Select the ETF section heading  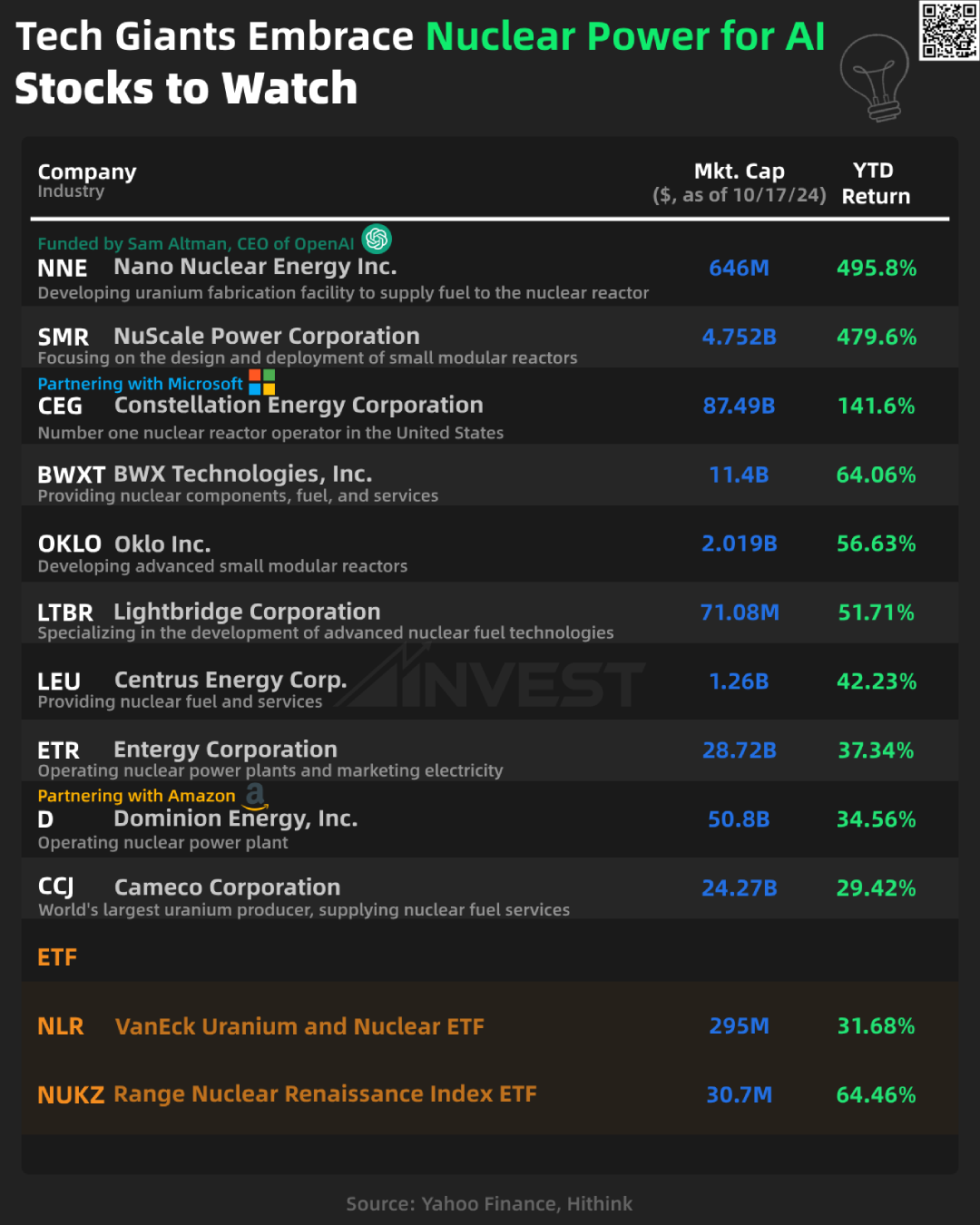pyautogui.click(x=57, y=957)
